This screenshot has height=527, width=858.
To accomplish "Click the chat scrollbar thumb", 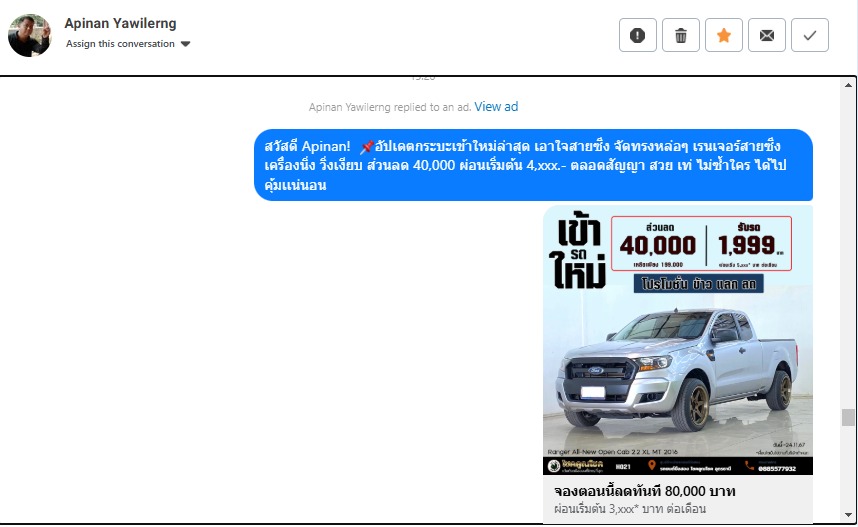I will click(848, 417).
